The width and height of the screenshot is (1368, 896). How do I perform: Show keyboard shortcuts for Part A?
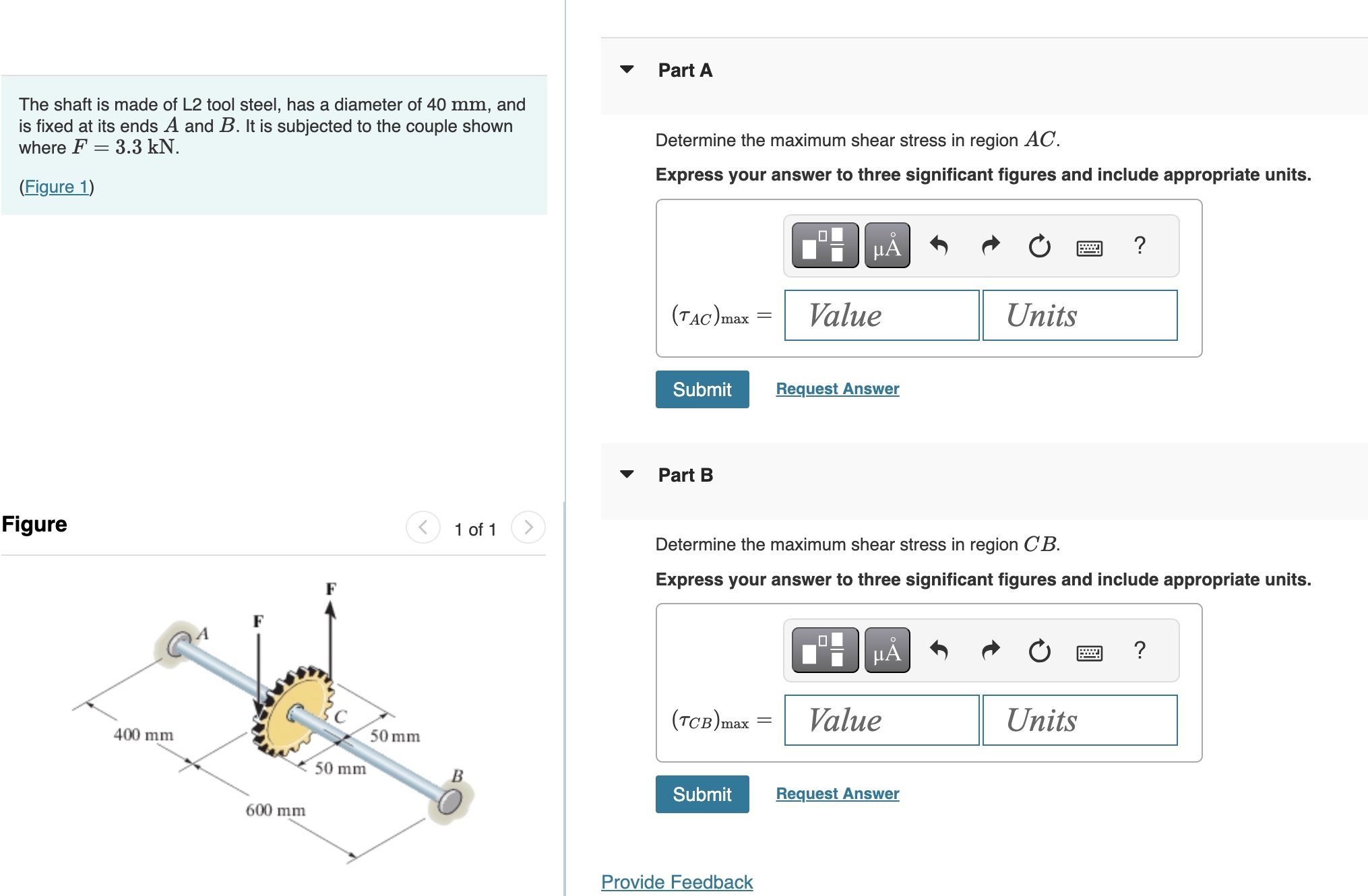point(1089,248)
